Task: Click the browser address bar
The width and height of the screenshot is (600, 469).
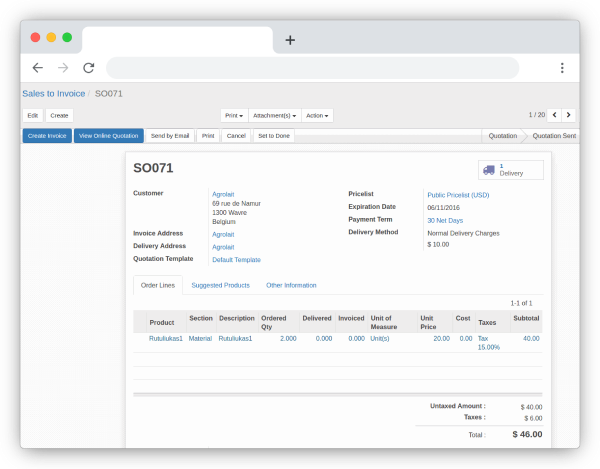Action: (312, 68)
